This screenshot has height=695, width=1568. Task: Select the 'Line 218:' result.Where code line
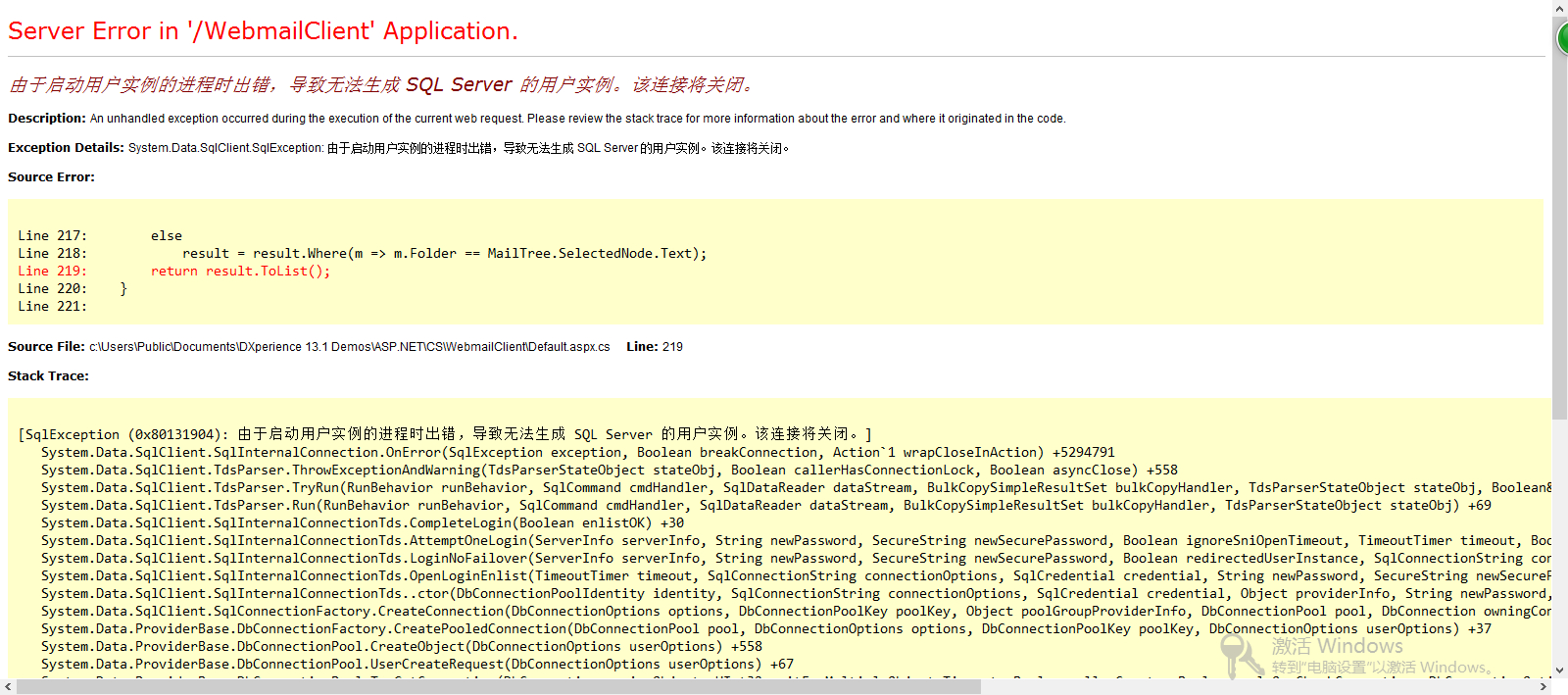tap(363, 254)
